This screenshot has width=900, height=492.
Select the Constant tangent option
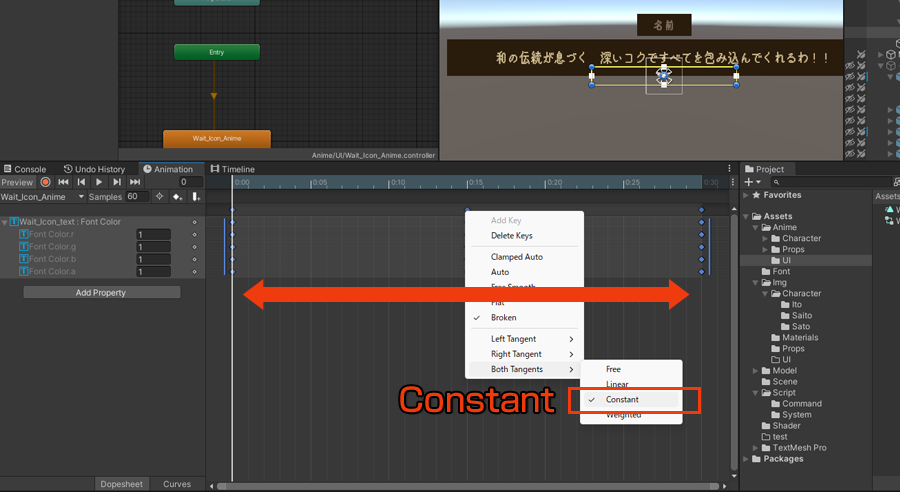point(622,400)
